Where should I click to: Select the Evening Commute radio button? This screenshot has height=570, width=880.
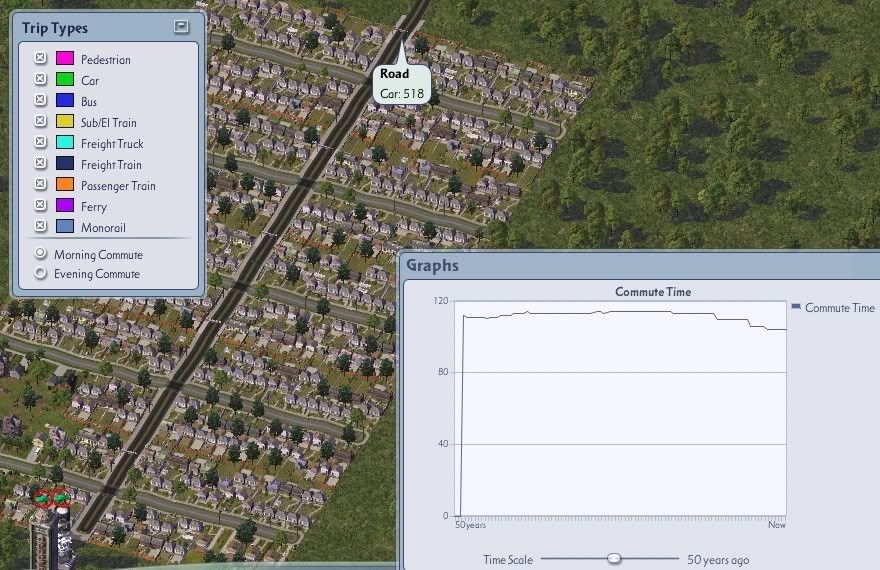tap(40, 273)
